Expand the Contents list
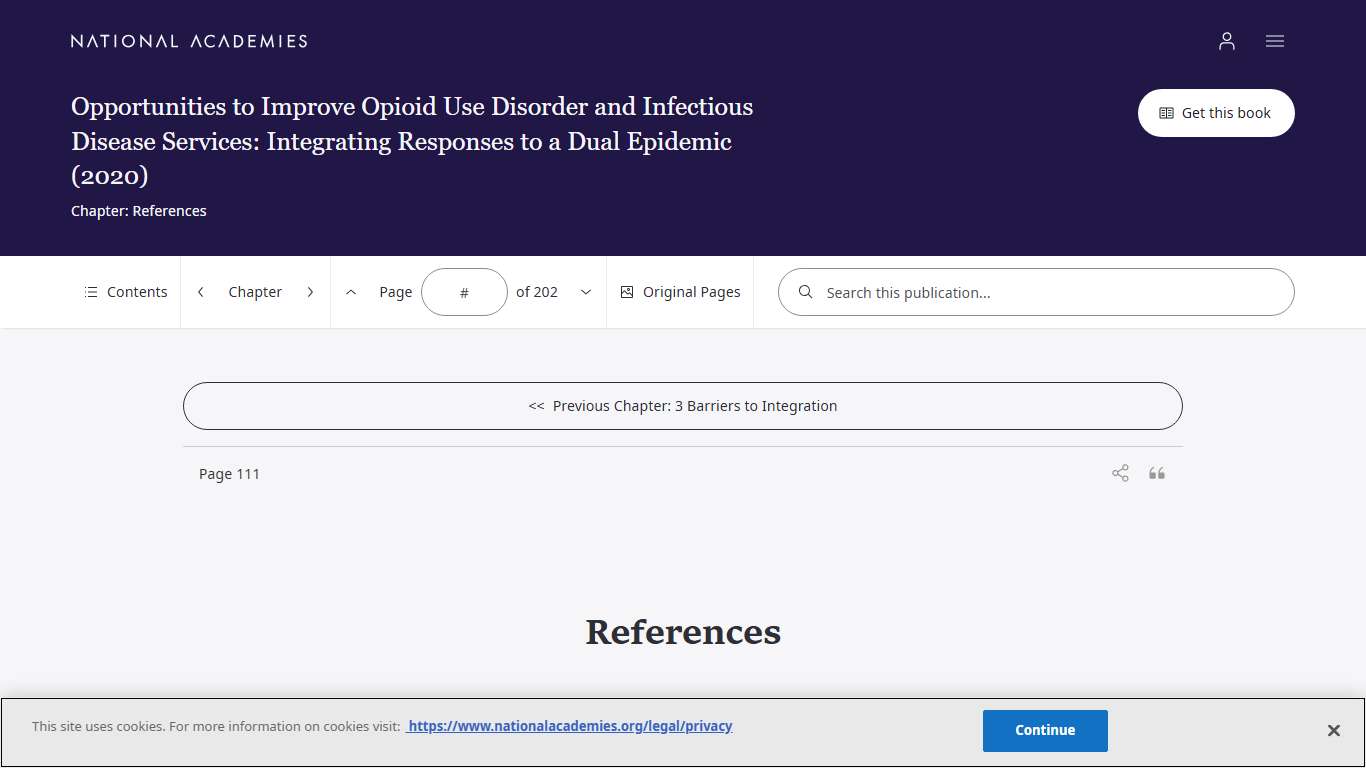The height and width of the screenshot is (768, 1366). pyautogui.click(x=125, y=291)
